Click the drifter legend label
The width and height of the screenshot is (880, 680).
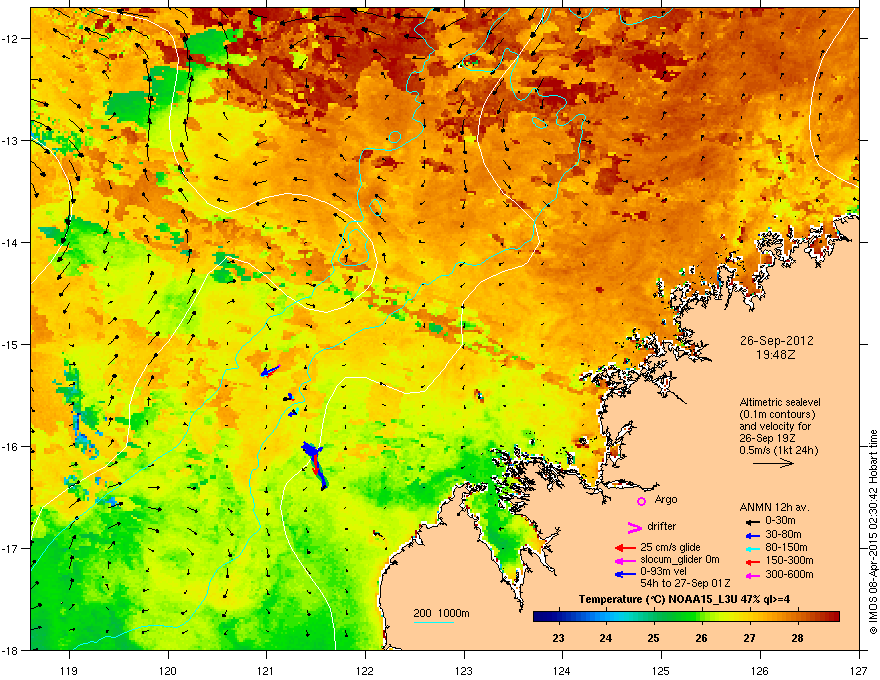point(662,526)
